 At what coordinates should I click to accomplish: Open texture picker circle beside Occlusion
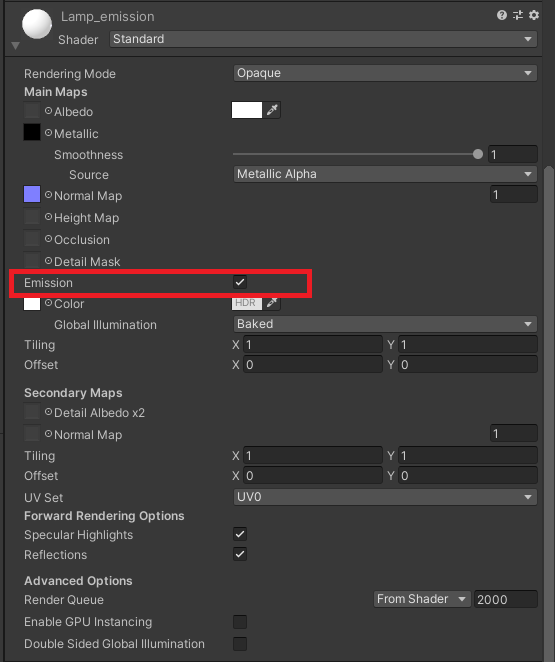(49, 239)
